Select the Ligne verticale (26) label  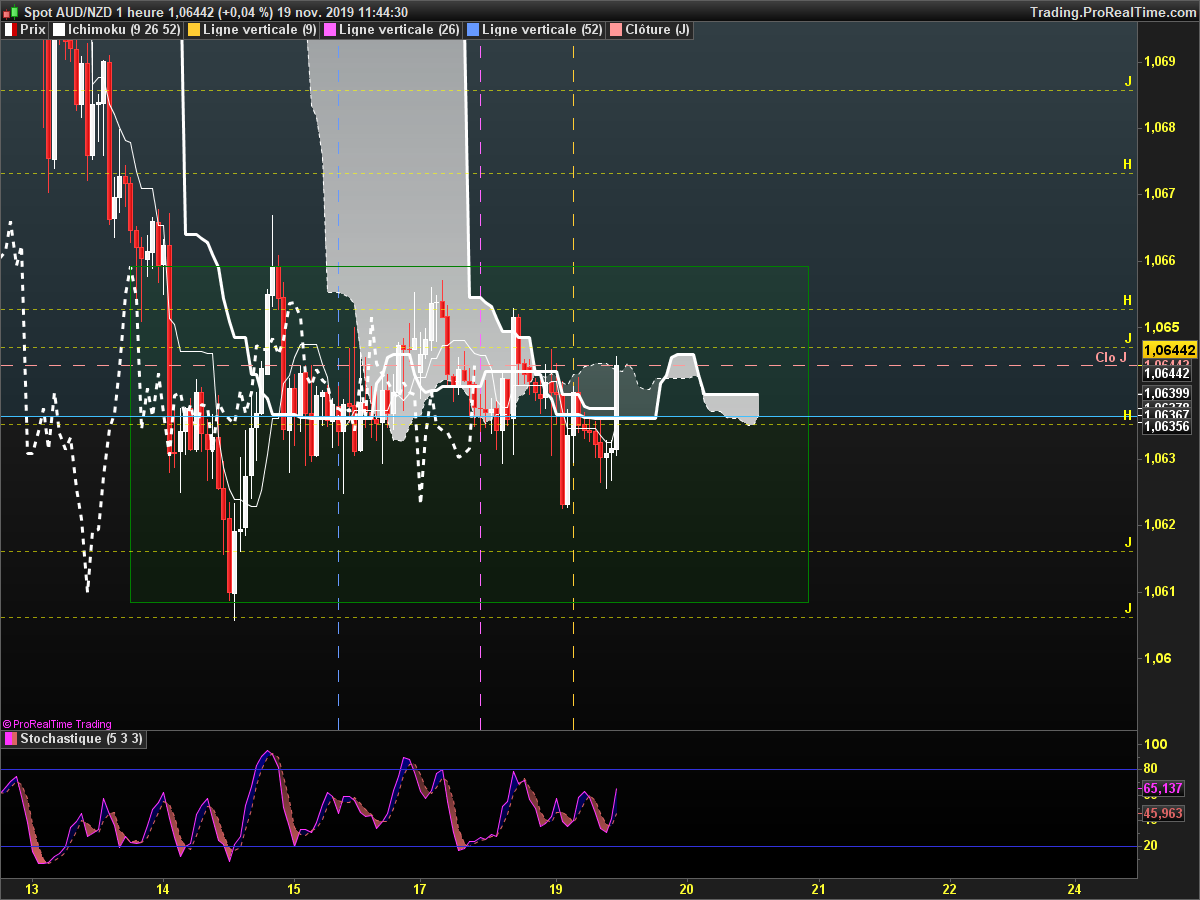(x=399, y=30)
